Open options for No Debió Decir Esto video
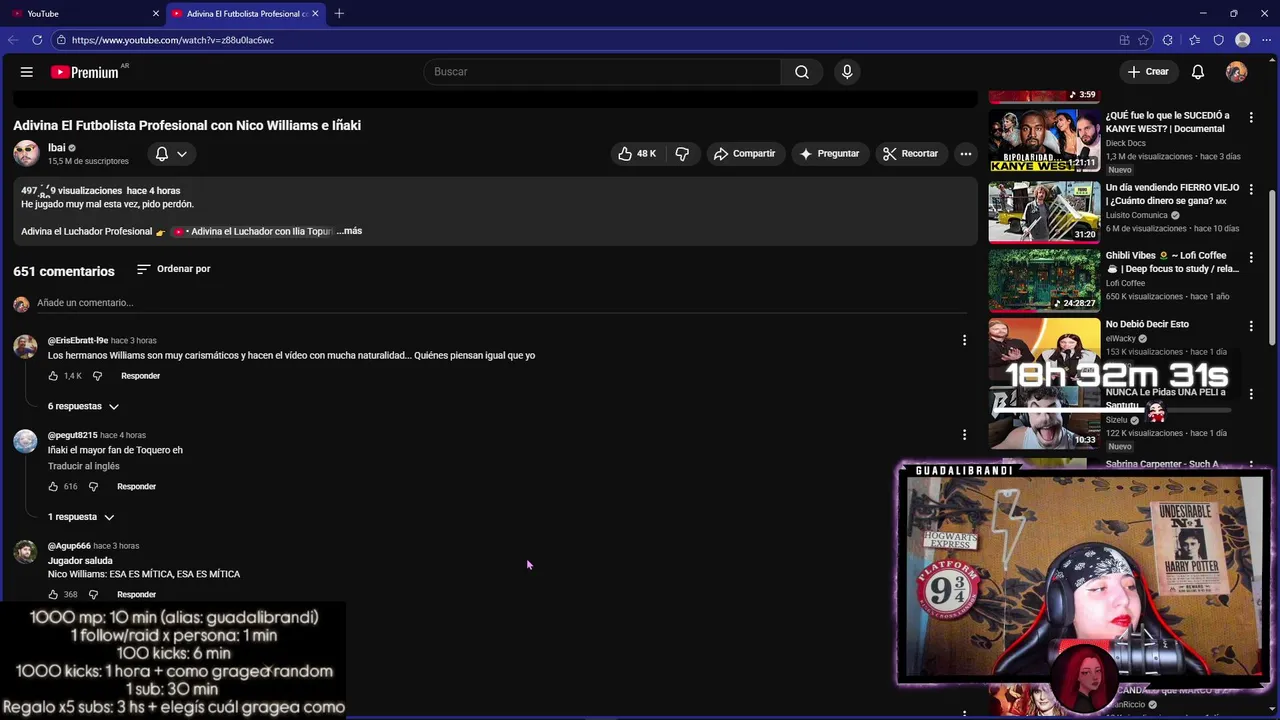The image size is (1280, 720). pos(1251,326)
